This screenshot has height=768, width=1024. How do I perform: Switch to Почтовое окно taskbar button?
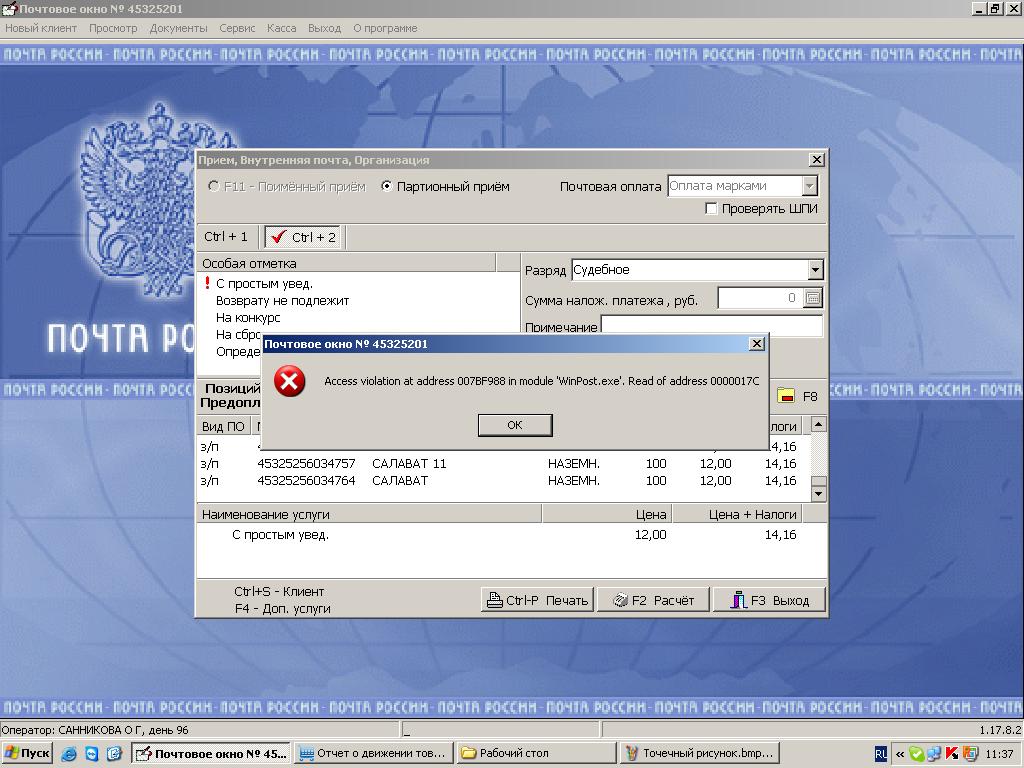point(211,753)
